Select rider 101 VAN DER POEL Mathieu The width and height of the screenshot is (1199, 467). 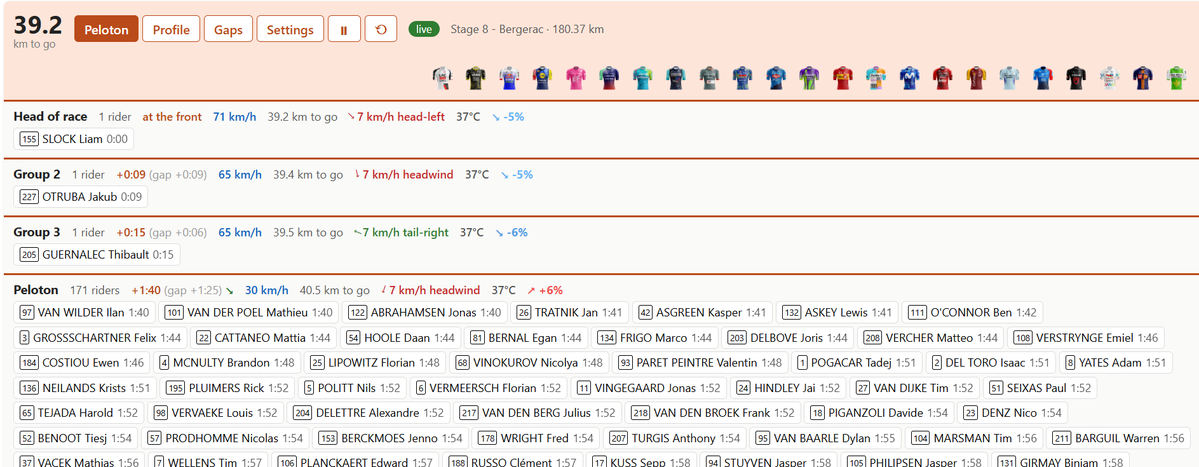pyautogui.click(x=249, y=313)
